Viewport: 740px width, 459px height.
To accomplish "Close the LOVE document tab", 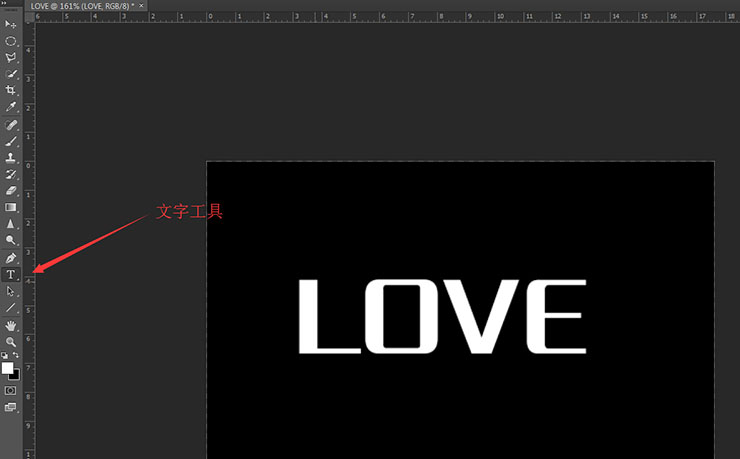I will point(142,6).
